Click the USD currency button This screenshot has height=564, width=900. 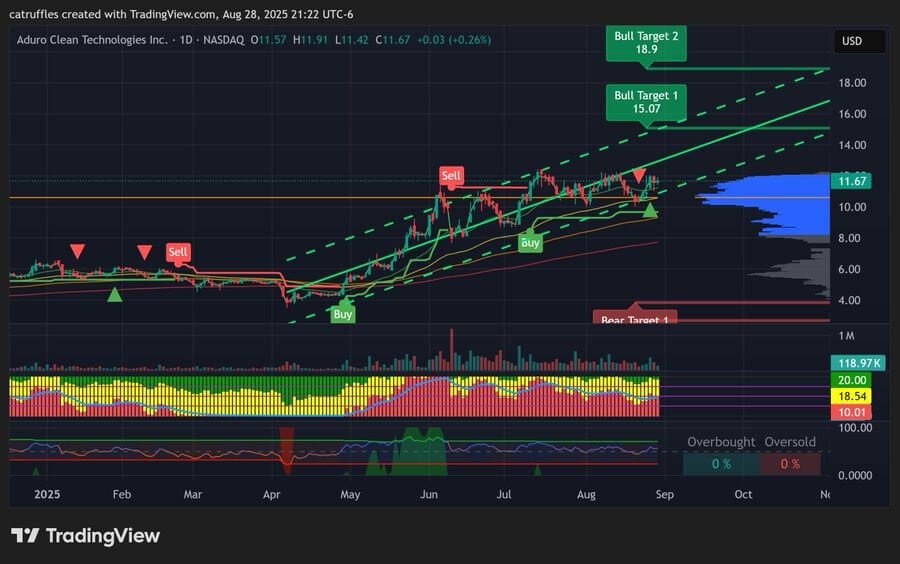[x=859, y=41]
